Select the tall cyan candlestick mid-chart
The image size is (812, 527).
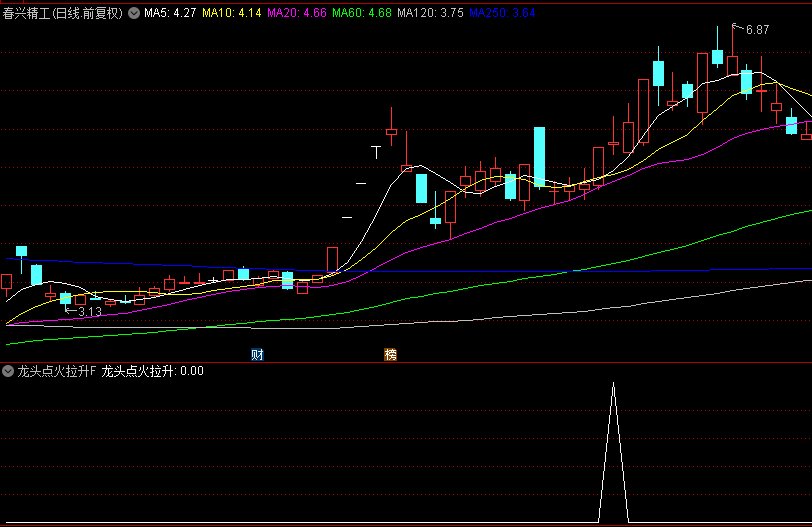pos(539,157)
